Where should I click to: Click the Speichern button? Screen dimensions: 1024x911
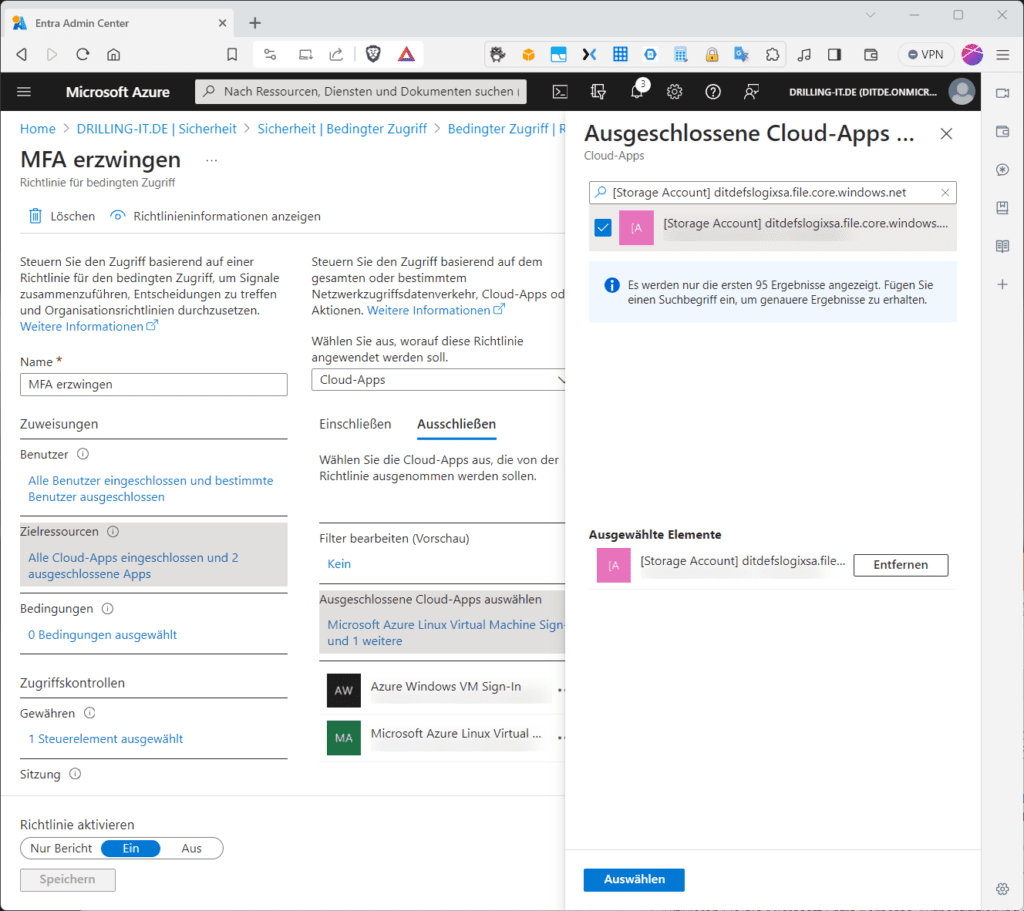68,880
